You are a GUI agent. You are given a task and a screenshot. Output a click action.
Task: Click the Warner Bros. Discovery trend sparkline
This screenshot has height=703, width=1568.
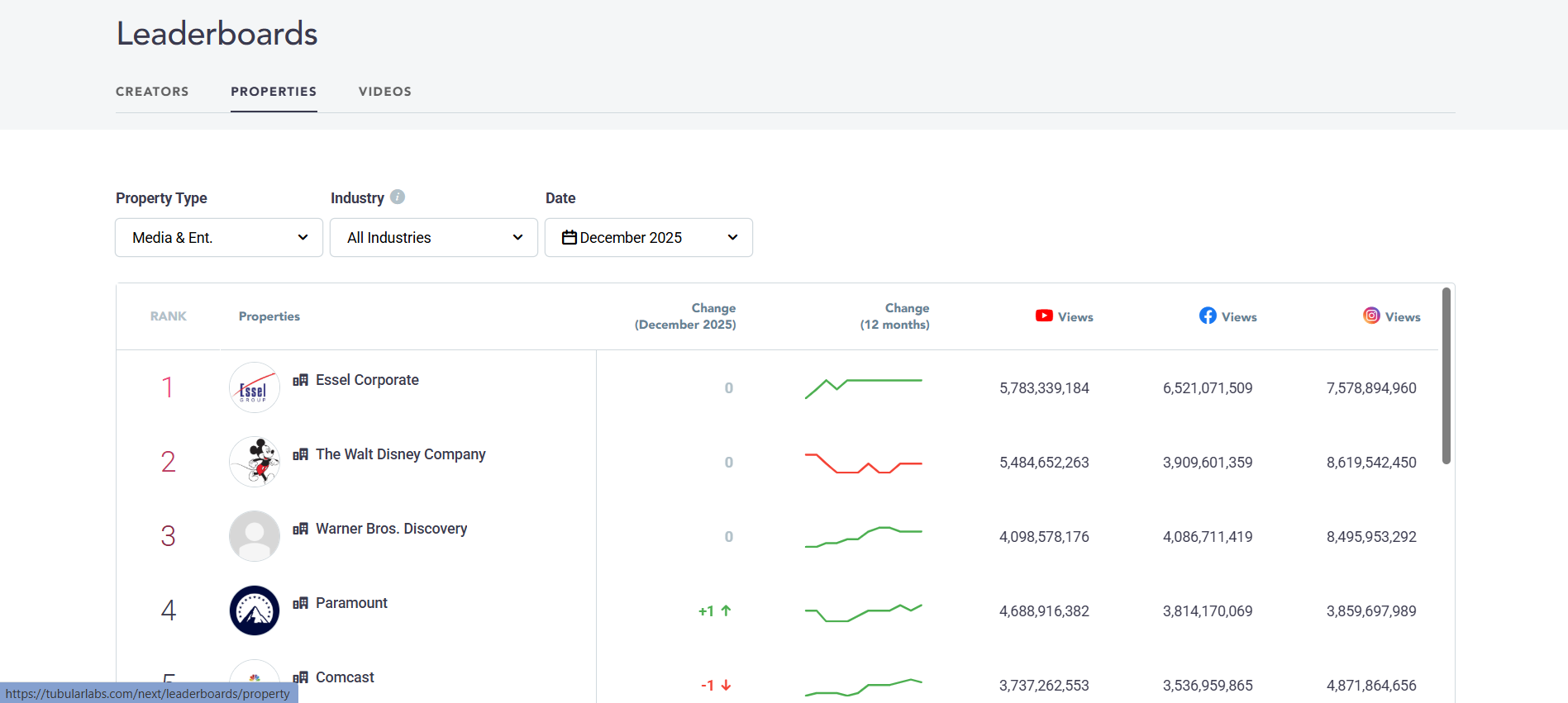pyautogui.click(x=863, y=537)
